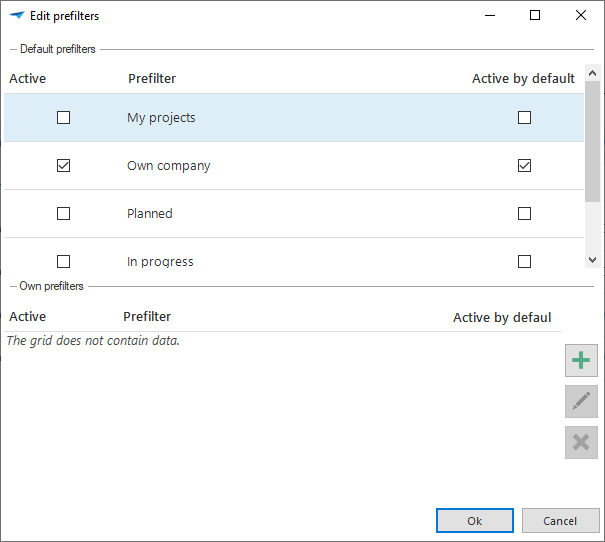
Task: Click the pencil edit prefilter icon
Action: 581,402
